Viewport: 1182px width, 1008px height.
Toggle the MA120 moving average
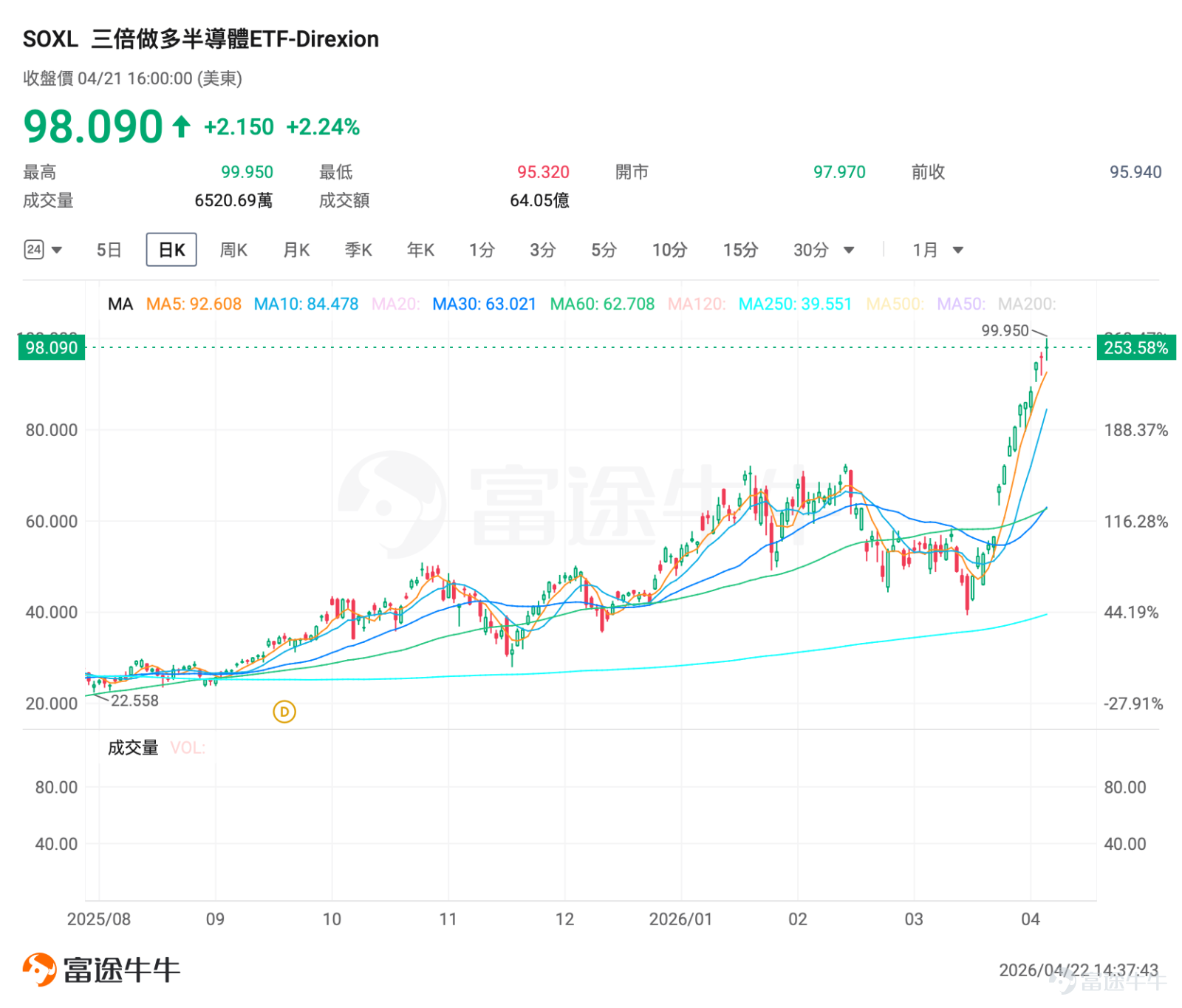tap(697, 304)
